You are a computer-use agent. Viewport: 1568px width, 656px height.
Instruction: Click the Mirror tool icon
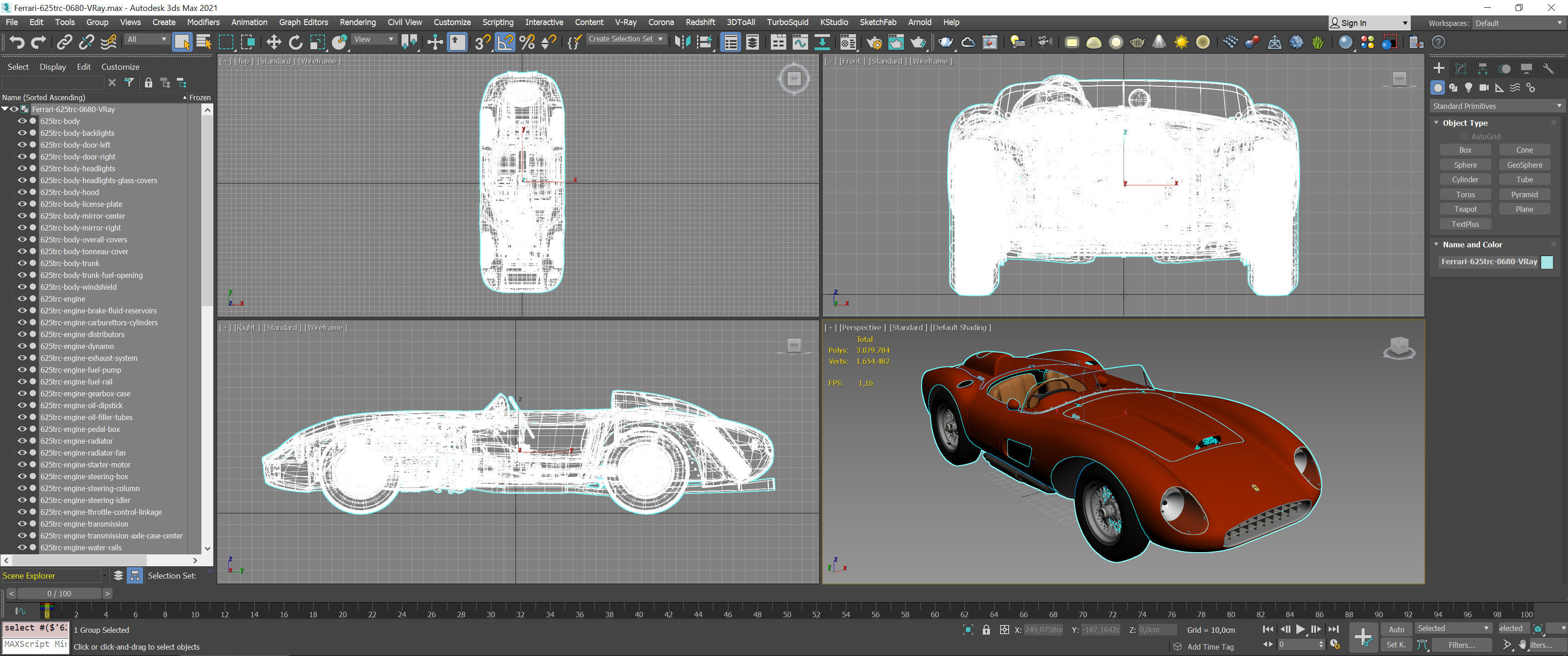click(683, 42)
